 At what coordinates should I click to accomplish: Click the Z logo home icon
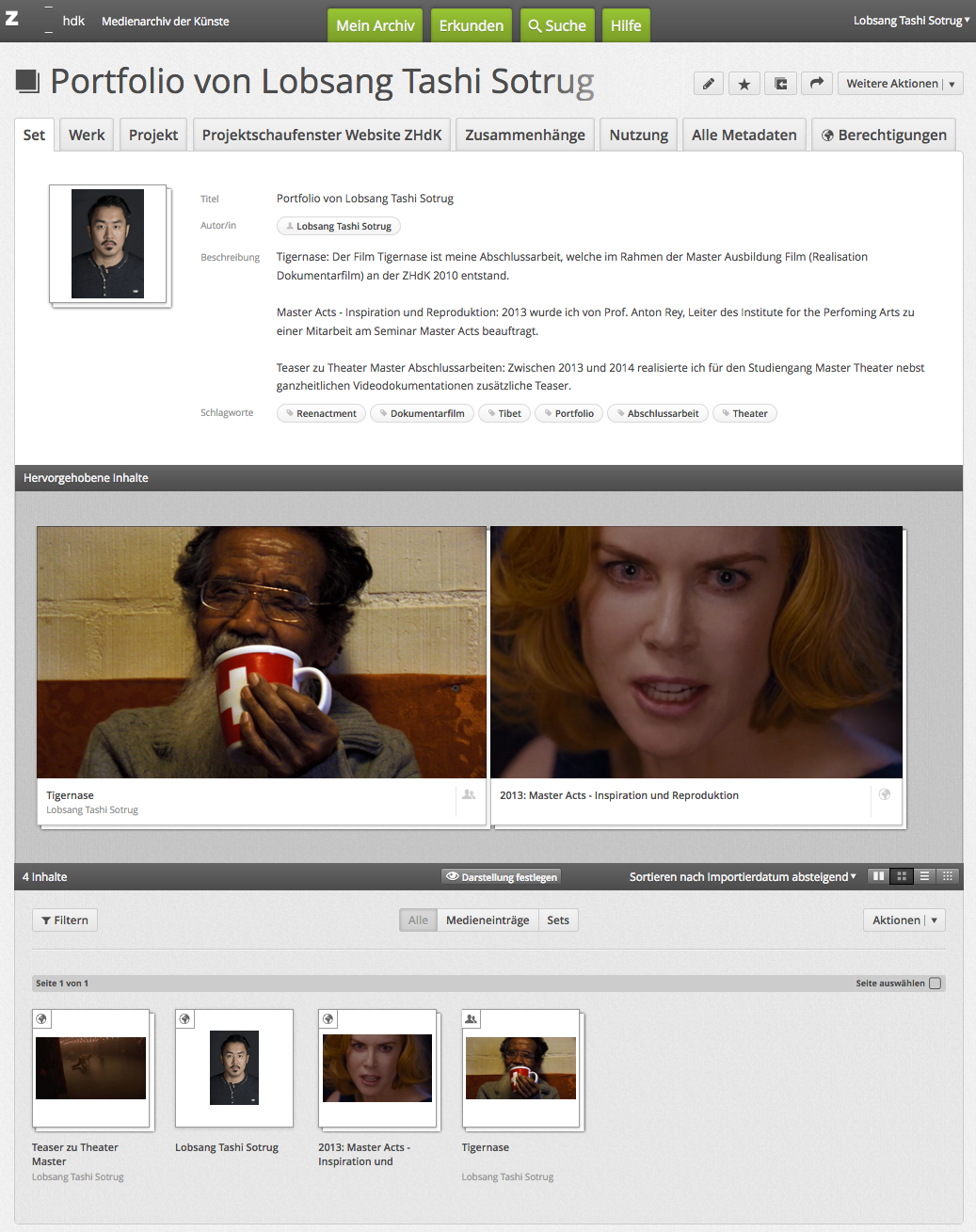point(12,19)
